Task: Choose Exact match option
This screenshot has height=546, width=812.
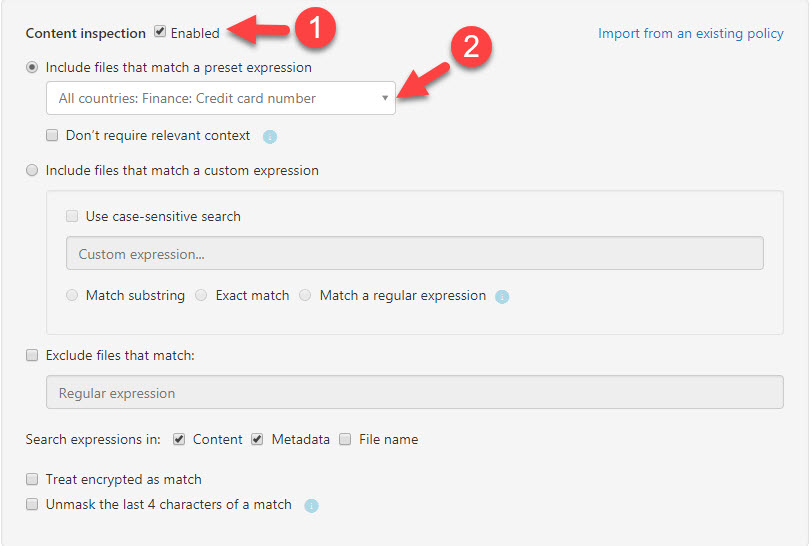Action: coord(201,295)
